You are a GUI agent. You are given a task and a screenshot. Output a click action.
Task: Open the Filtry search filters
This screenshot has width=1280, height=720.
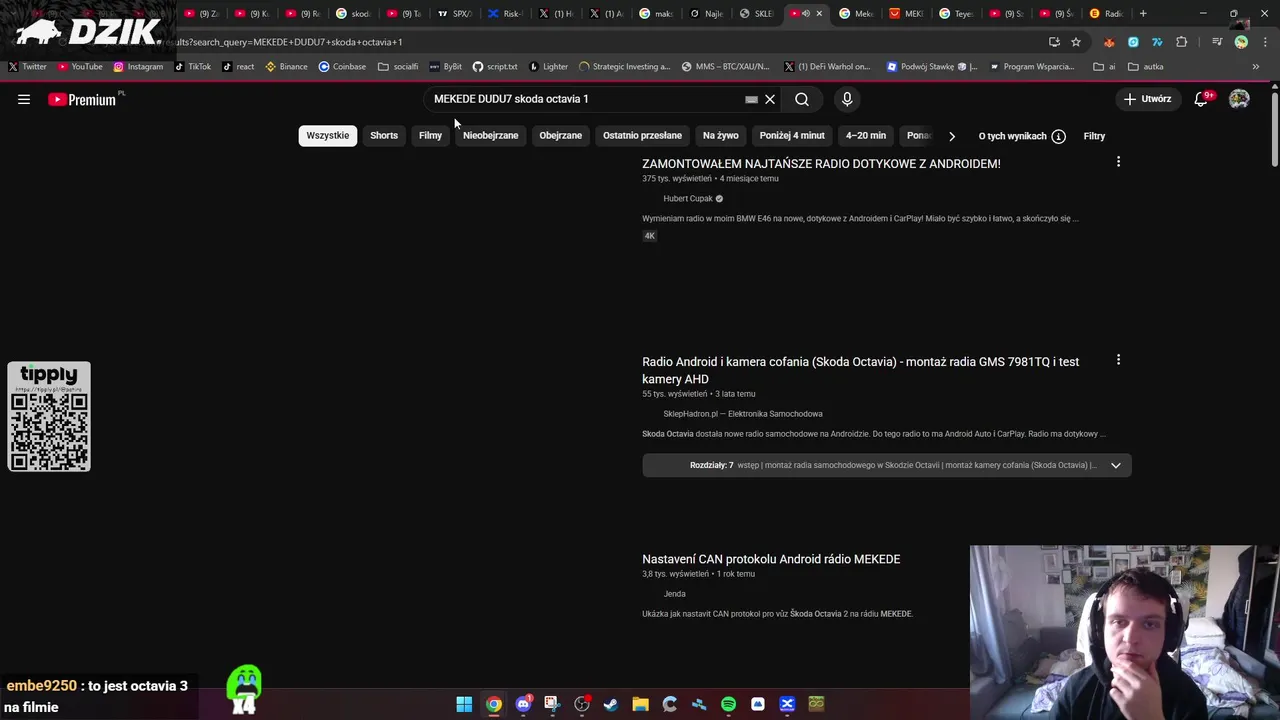point(1094,136)
